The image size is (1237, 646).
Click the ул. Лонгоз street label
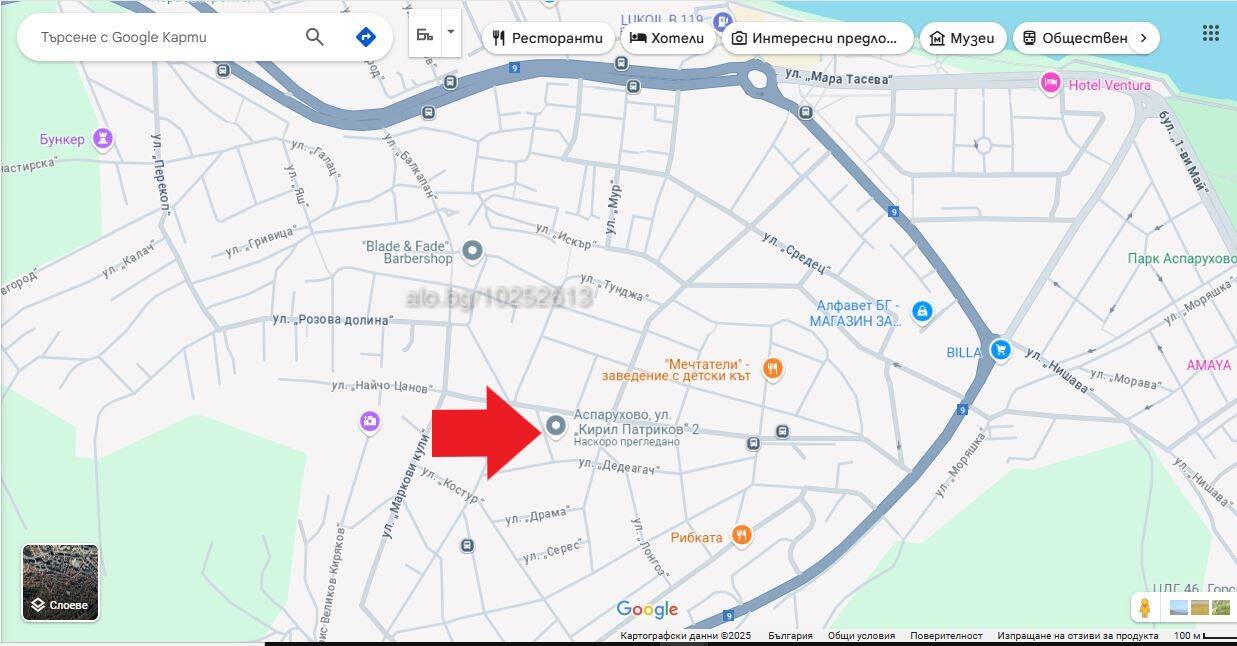coord(648,547)
